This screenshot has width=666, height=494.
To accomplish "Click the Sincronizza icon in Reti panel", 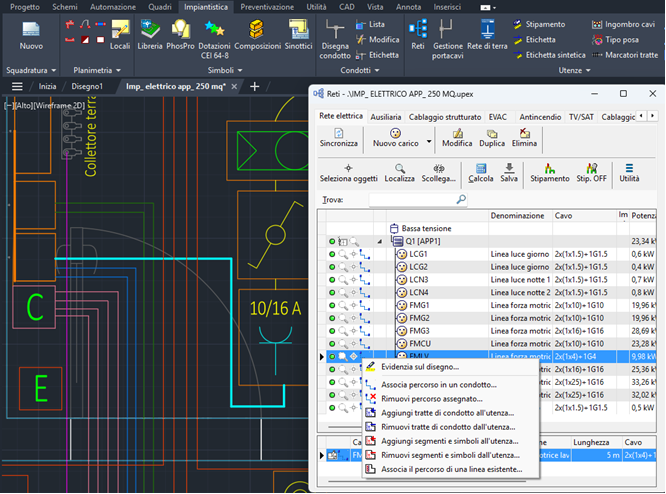I will click(x=338, y=134).
